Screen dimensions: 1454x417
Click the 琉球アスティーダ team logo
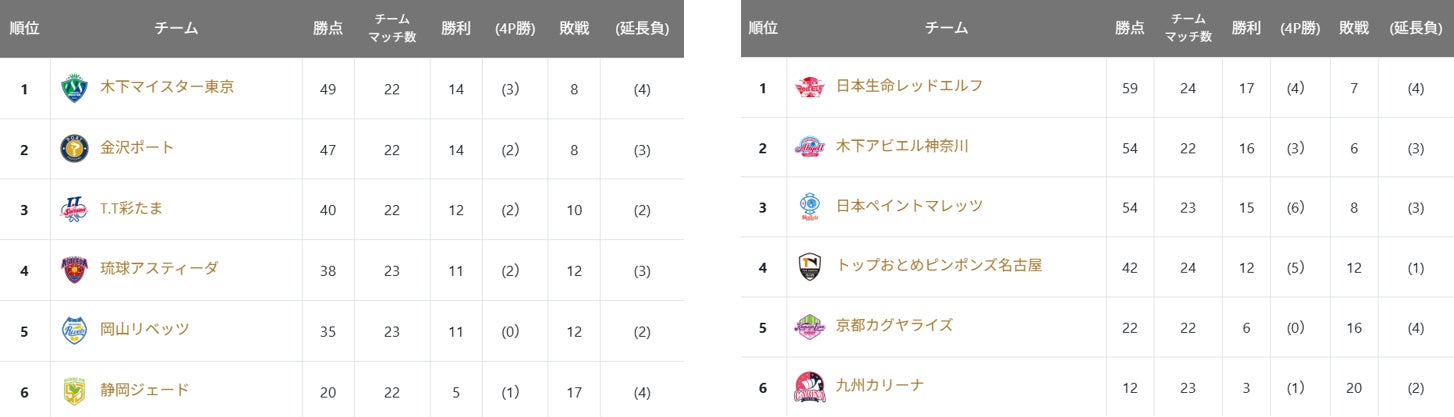[x=74, y=269]
